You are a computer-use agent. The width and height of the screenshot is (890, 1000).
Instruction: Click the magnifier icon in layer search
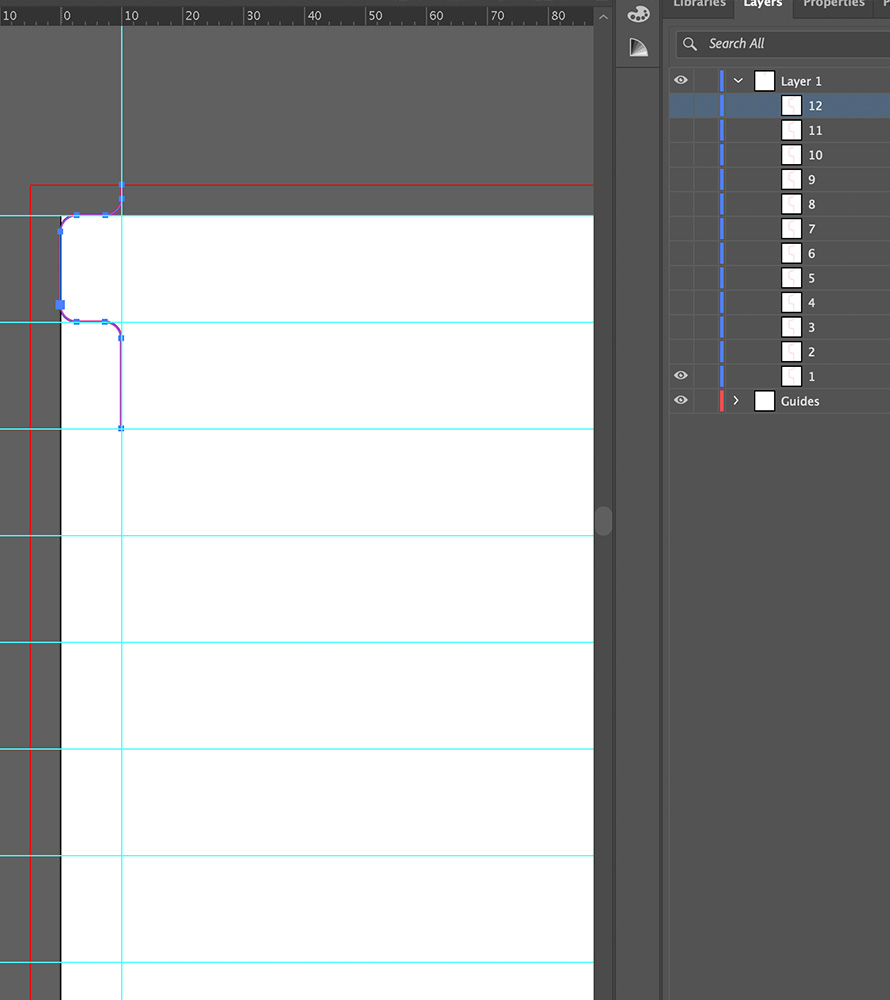pyautogui.click(x=690, y=44)
